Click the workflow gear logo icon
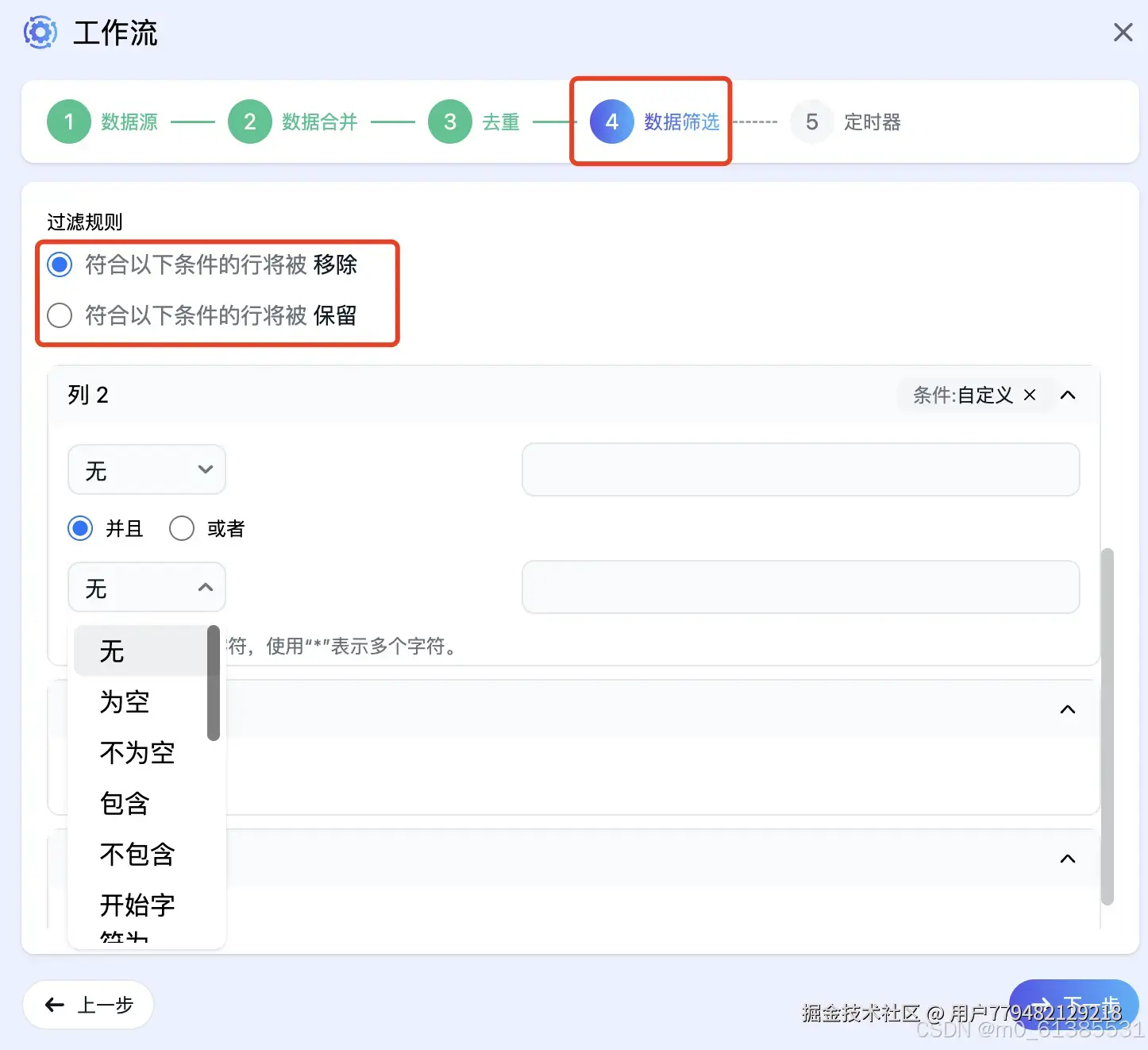Viewport: 1148px width, 1050px height. (x=40, y=33)
